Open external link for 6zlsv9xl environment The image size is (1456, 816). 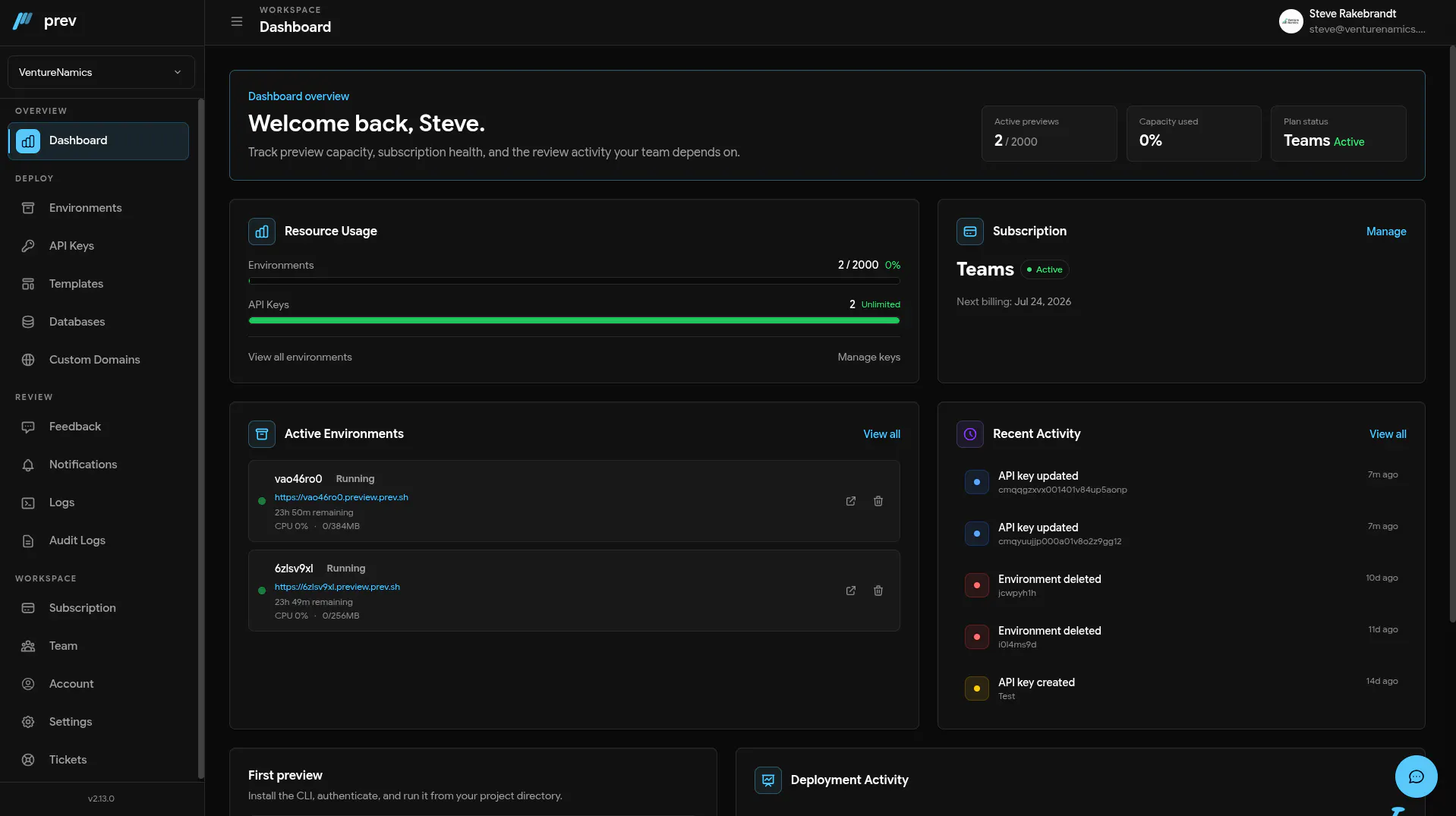(x=851, y=591)
